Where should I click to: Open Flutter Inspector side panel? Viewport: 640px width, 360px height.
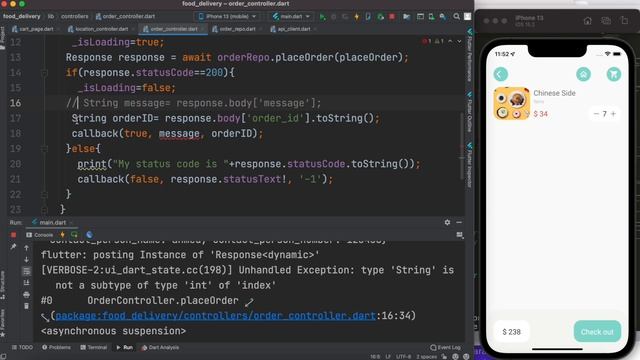(x=470, y=165)
